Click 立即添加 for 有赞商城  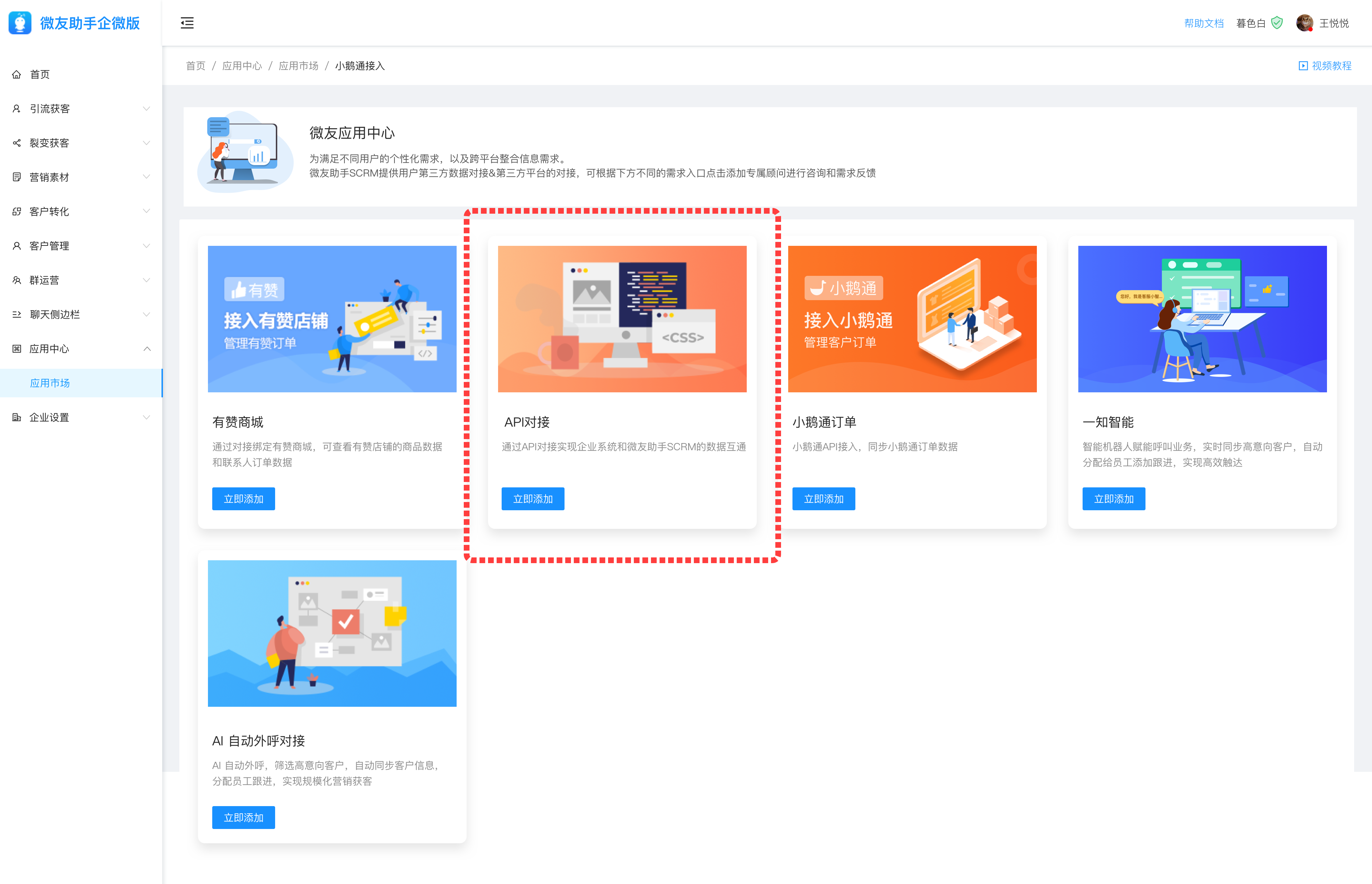point(243,499)
